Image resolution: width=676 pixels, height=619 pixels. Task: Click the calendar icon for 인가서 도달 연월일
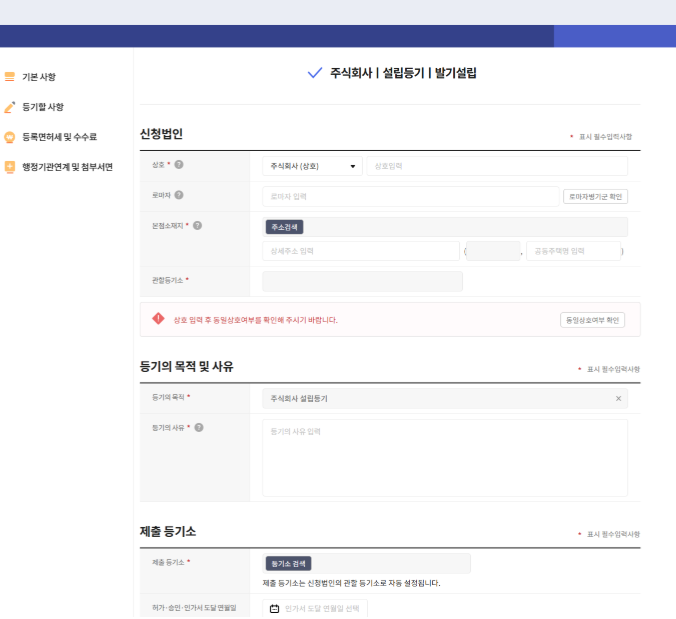click(275, 608)
